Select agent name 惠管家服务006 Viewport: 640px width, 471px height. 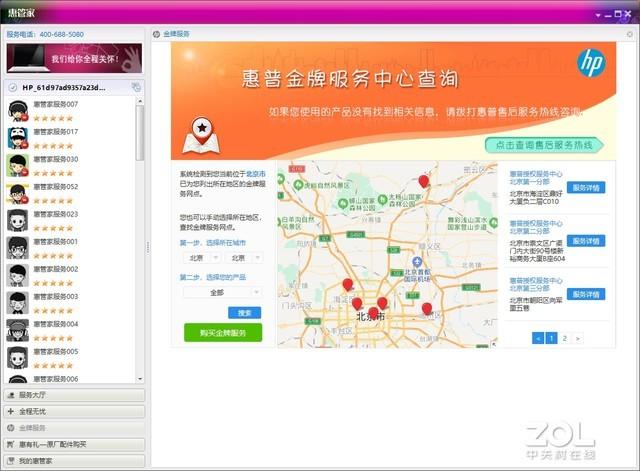[x=56, y=379]
